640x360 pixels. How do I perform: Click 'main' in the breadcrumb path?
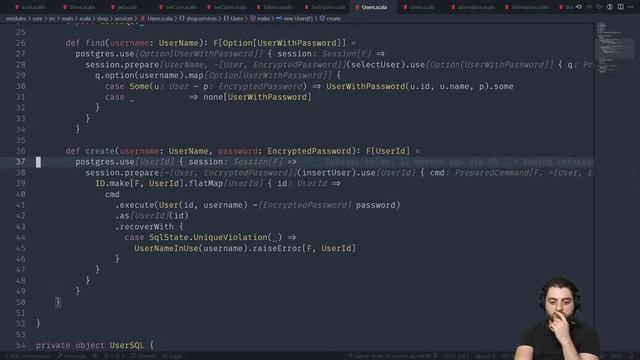[x=67, y=19]
